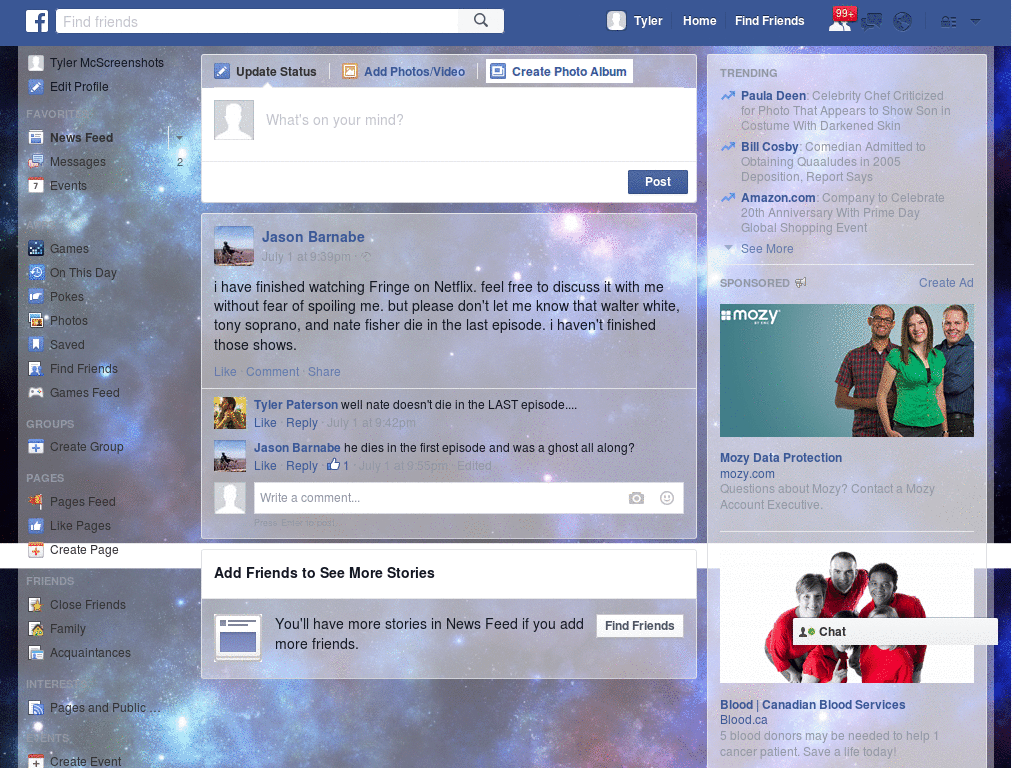Viewport: 1024px width, 768px height.
Task: Click the Photos sidebar icon
Action: (36, 321)
